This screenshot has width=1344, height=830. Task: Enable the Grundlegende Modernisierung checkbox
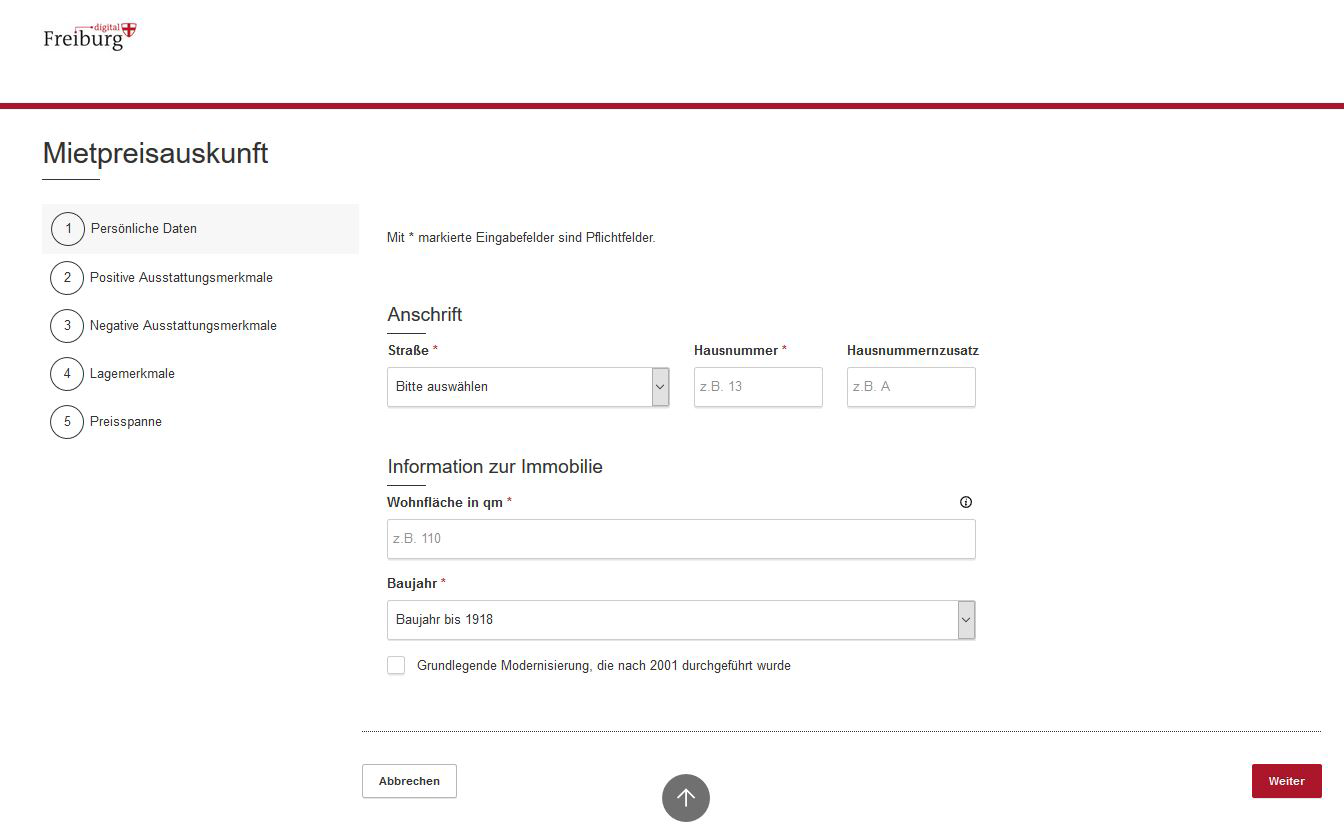tap(397, 666)
